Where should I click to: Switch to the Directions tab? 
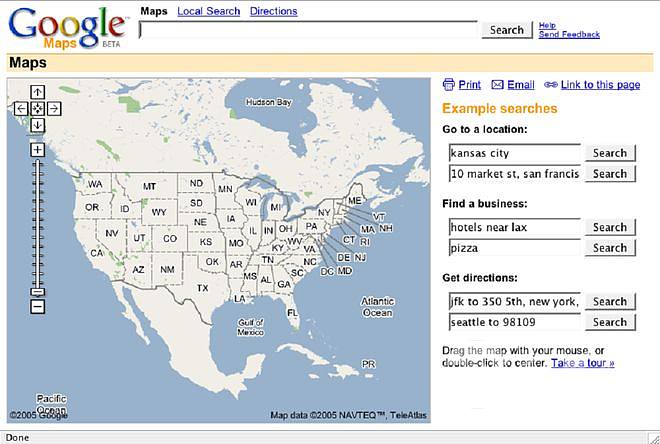click(274, 11)
